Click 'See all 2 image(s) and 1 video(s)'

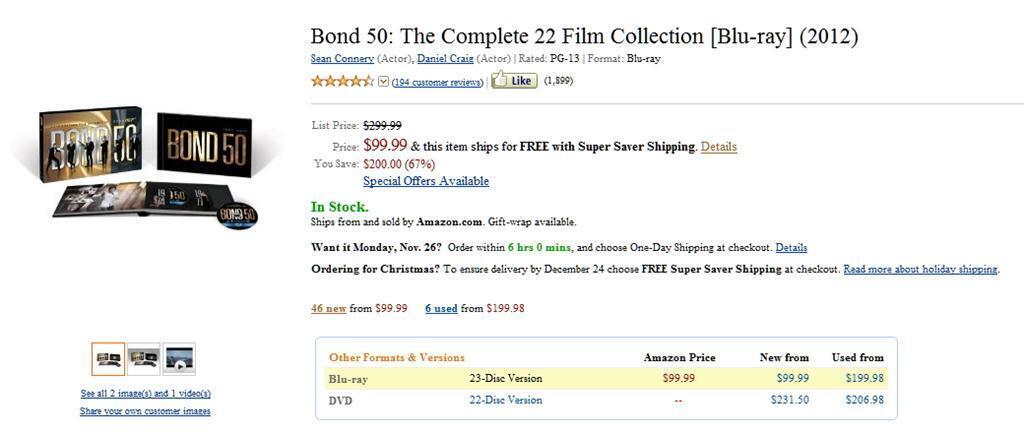(145, 393)
